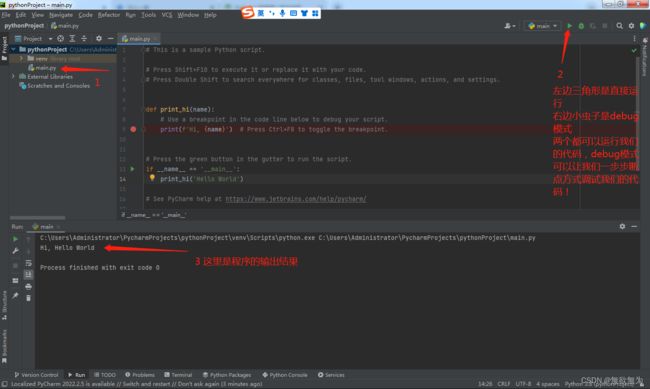
Task: Toggle the breakpoint on print line
Action: 133,129
